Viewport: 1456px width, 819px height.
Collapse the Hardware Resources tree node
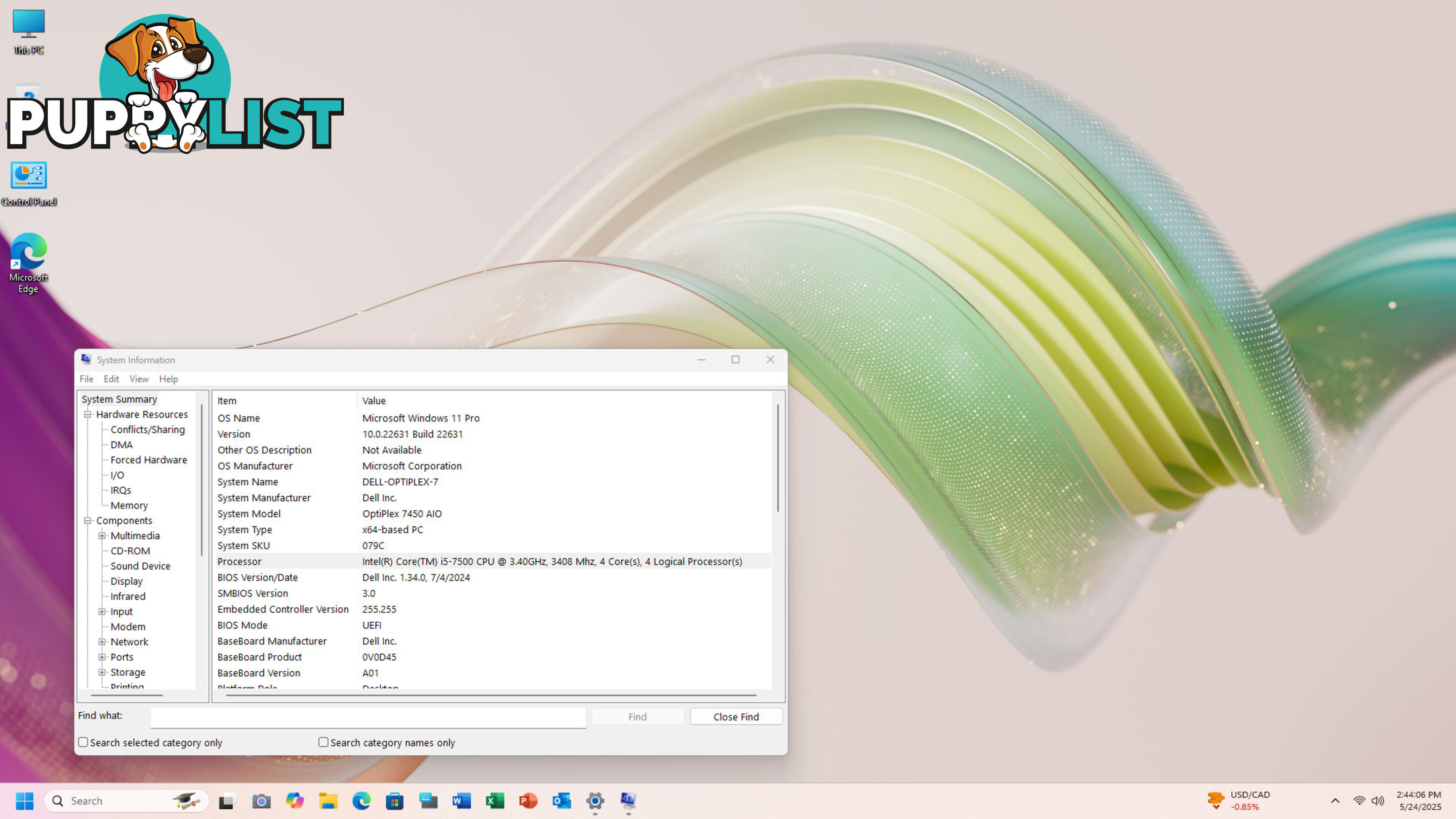88,414
